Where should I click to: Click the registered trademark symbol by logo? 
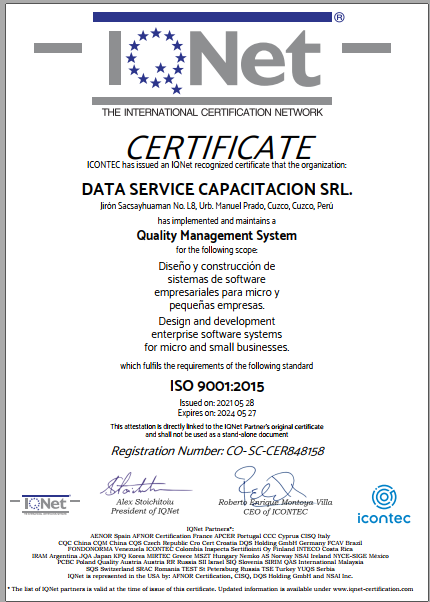pyautogui.click(x=339, y=17)
